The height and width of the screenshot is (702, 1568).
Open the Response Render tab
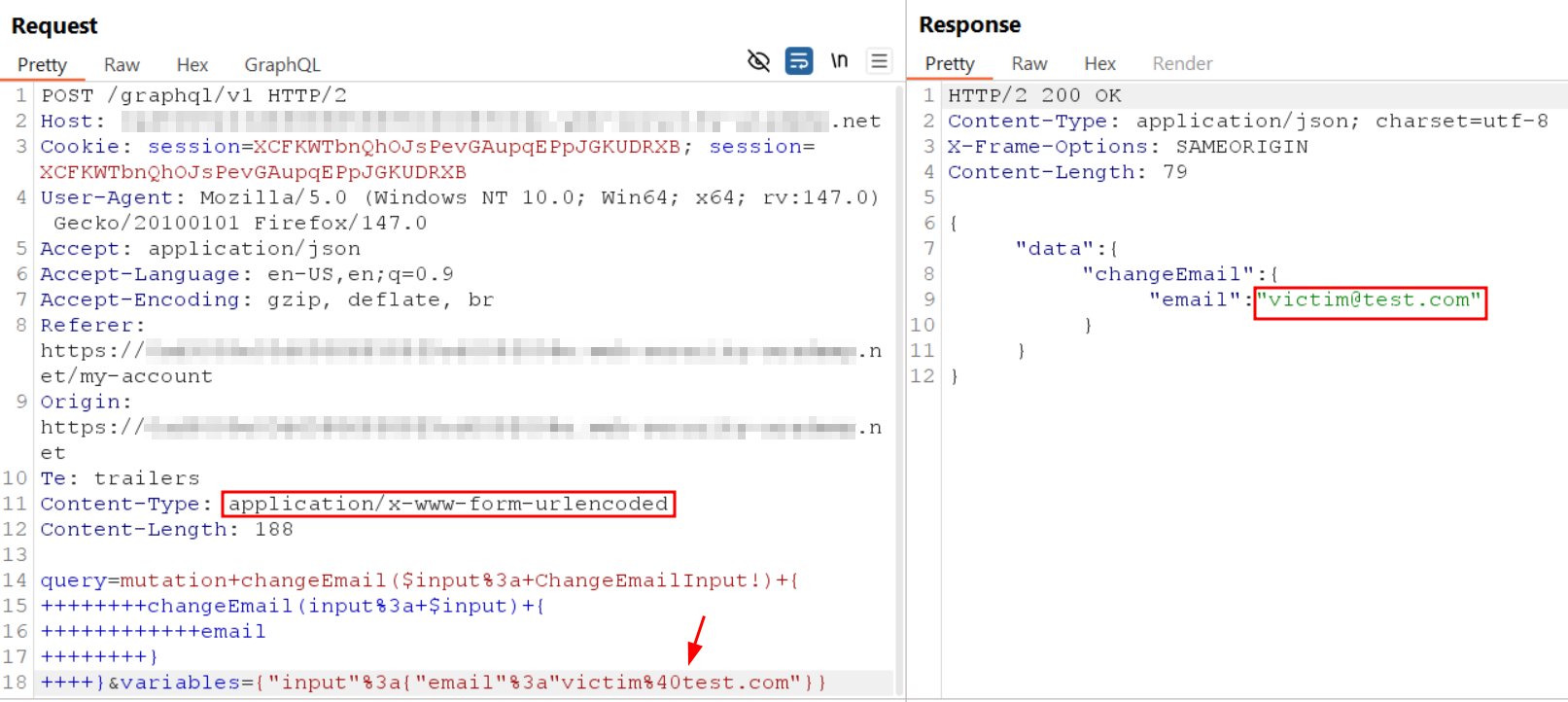pyautogui.click(x=1182, y=64)
